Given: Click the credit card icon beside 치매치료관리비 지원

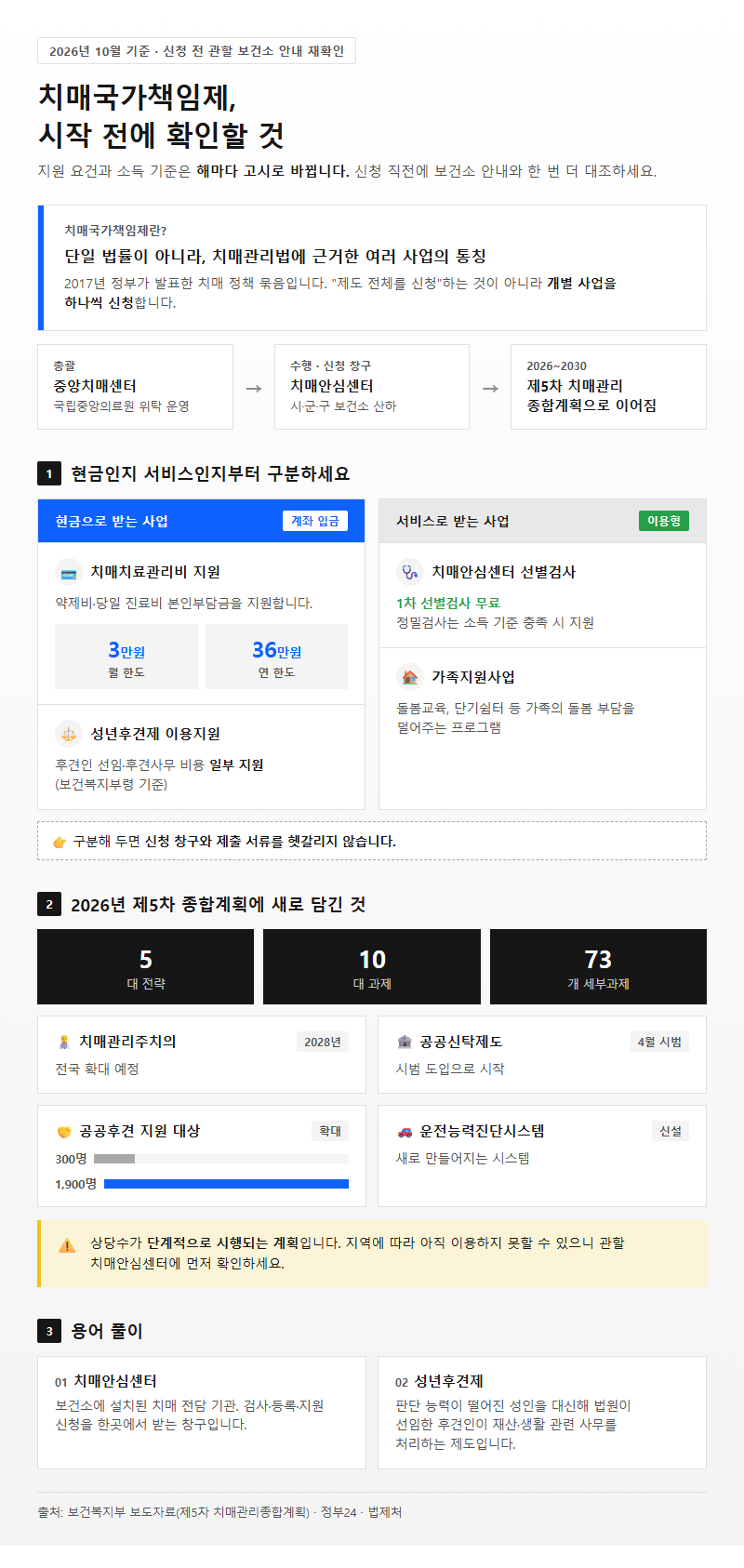Looking at the screenshot, I should (69, 572).
